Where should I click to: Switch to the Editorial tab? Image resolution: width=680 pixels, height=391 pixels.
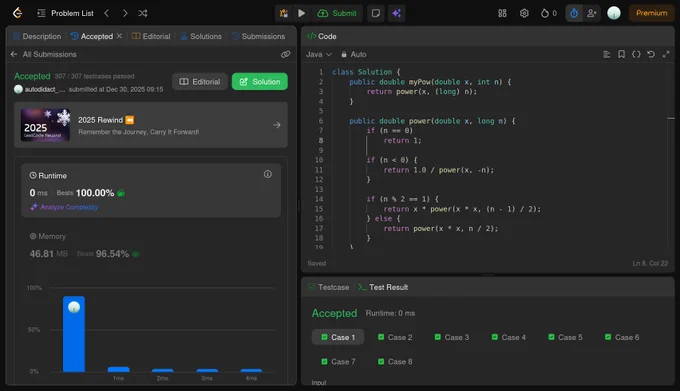coord(151,36)
